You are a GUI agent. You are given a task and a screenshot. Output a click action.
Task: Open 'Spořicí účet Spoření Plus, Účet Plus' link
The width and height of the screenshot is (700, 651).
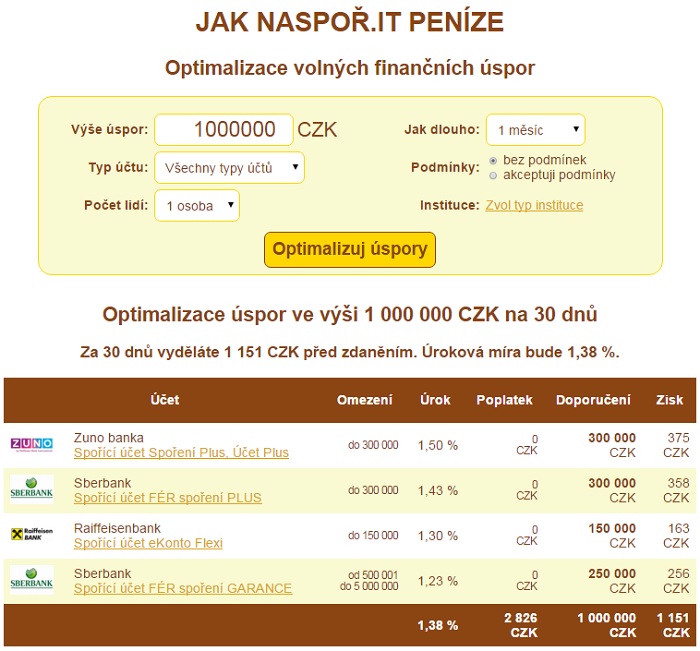[181, 453]
